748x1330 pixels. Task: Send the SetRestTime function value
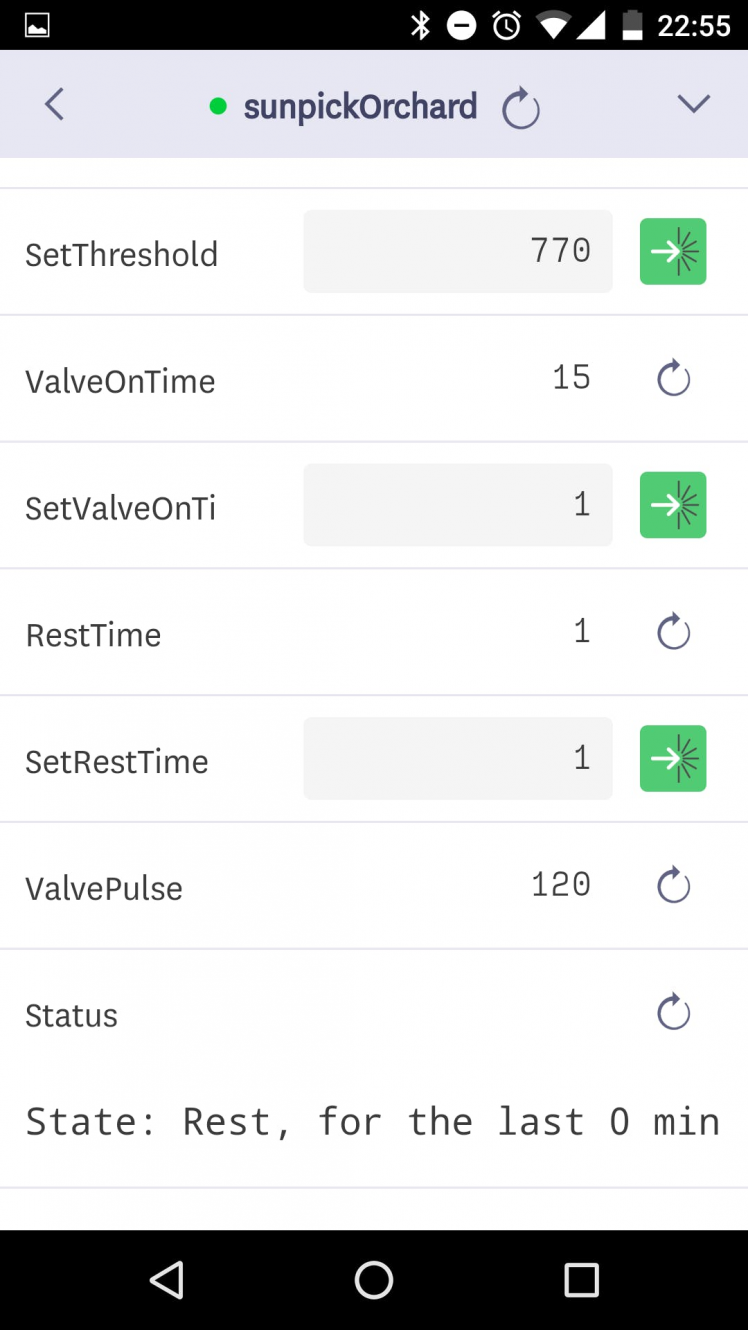[673, 758]
